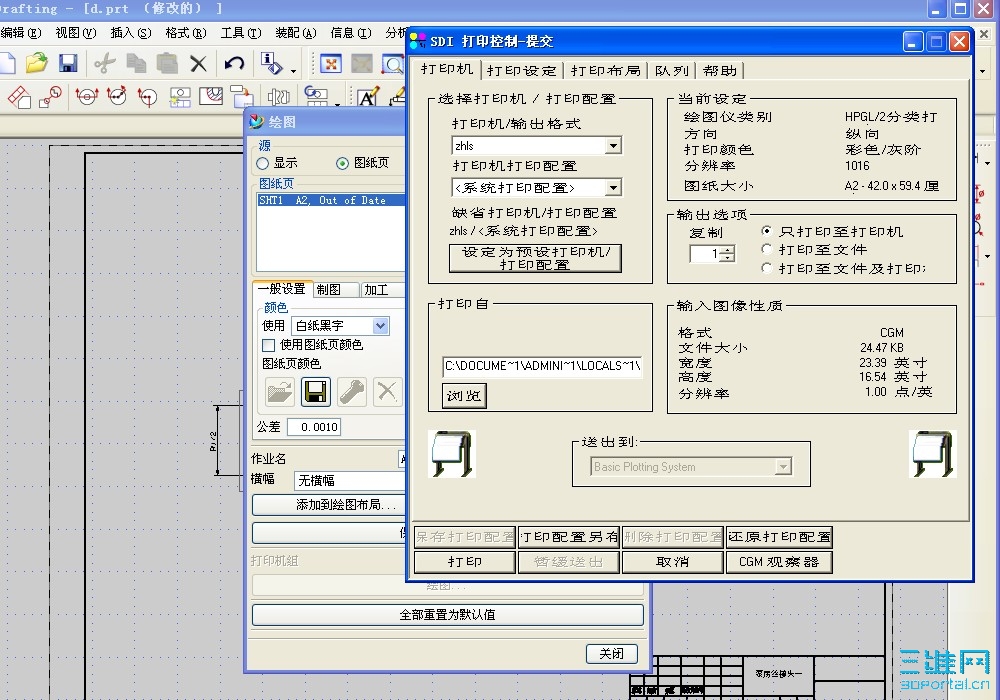
Task: Open the 信息(I) menu
Action: point(351,33)
